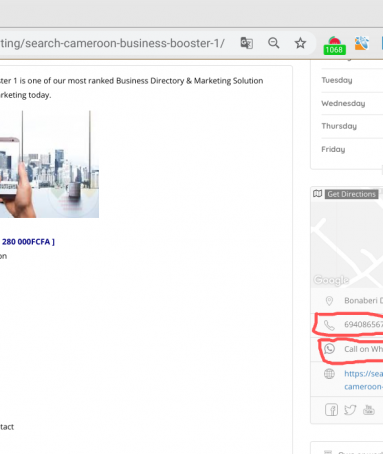Click the Get Directions button
The image size is (383, 454).
click(x=351, y=194)
